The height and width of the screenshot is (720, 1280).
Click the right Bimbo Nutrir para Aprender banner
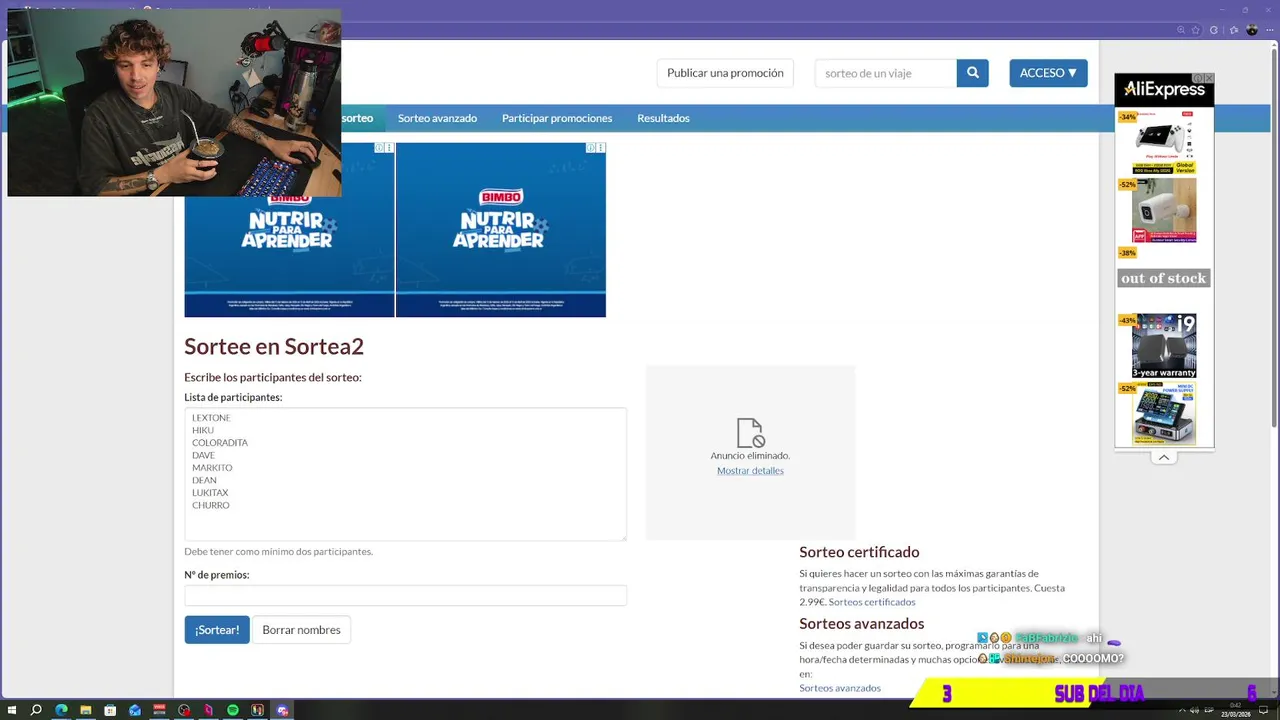(x=501, y=230)
